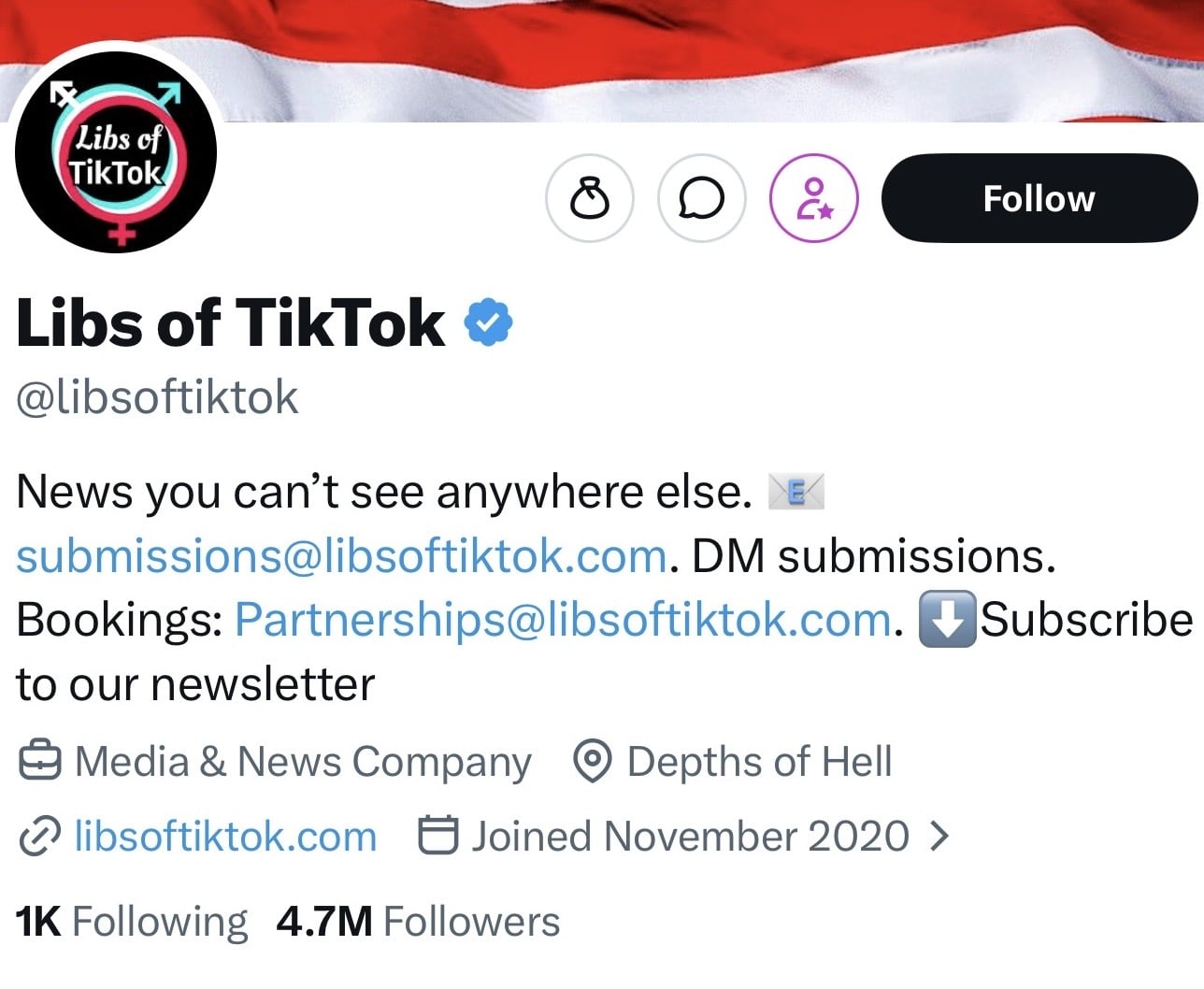Tap the email envelope emoji in bio
The height and width of the screenshot is (989, 1204).
click(x=795, y=491)
